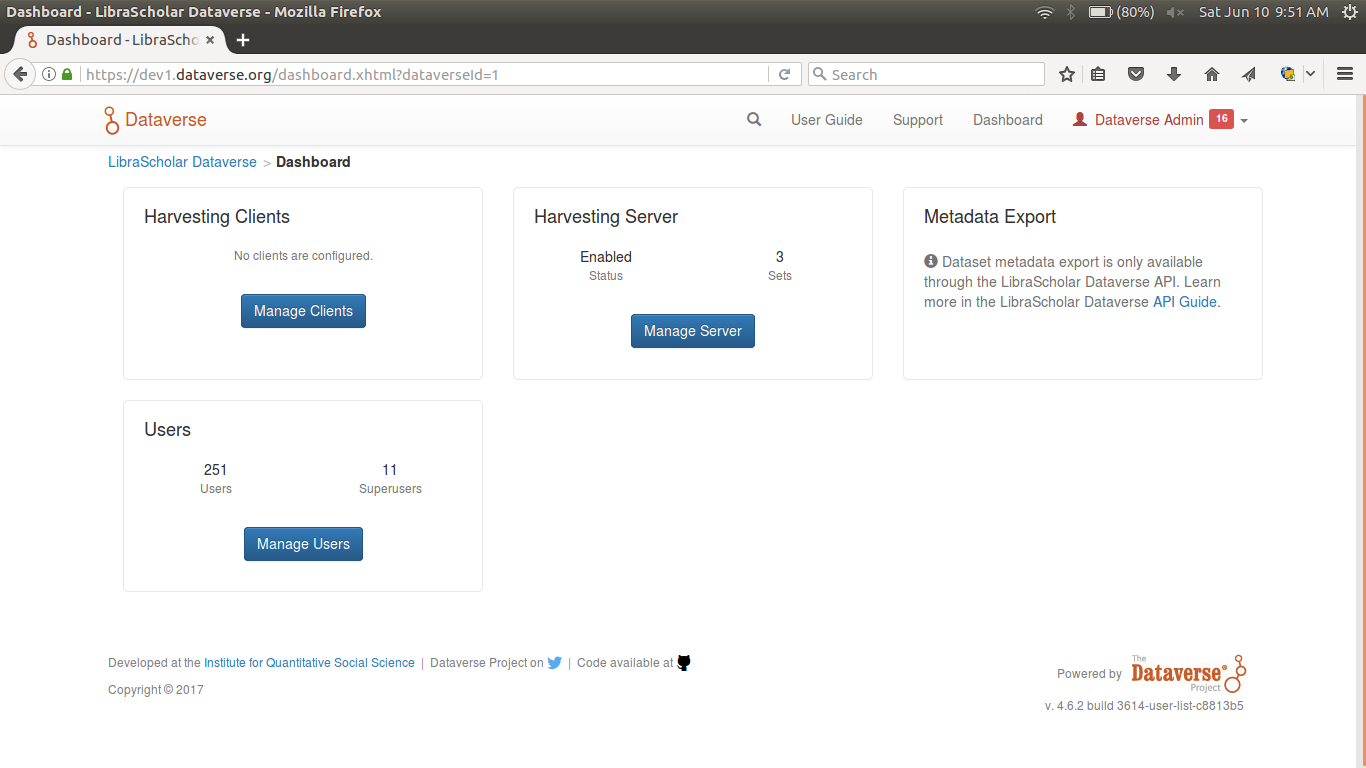Screen dimensions: 1366x768
Task: Click the 'No clients are configured.' text
Action: pyautogui.click(x=303, y=256)
